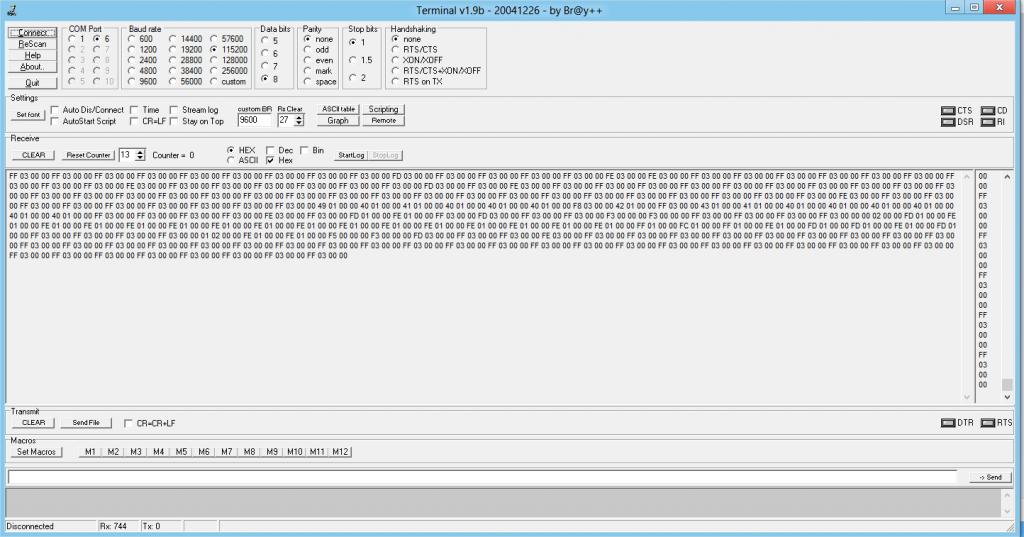
Task: Open the ASCII table window
Action: [339, 109]
